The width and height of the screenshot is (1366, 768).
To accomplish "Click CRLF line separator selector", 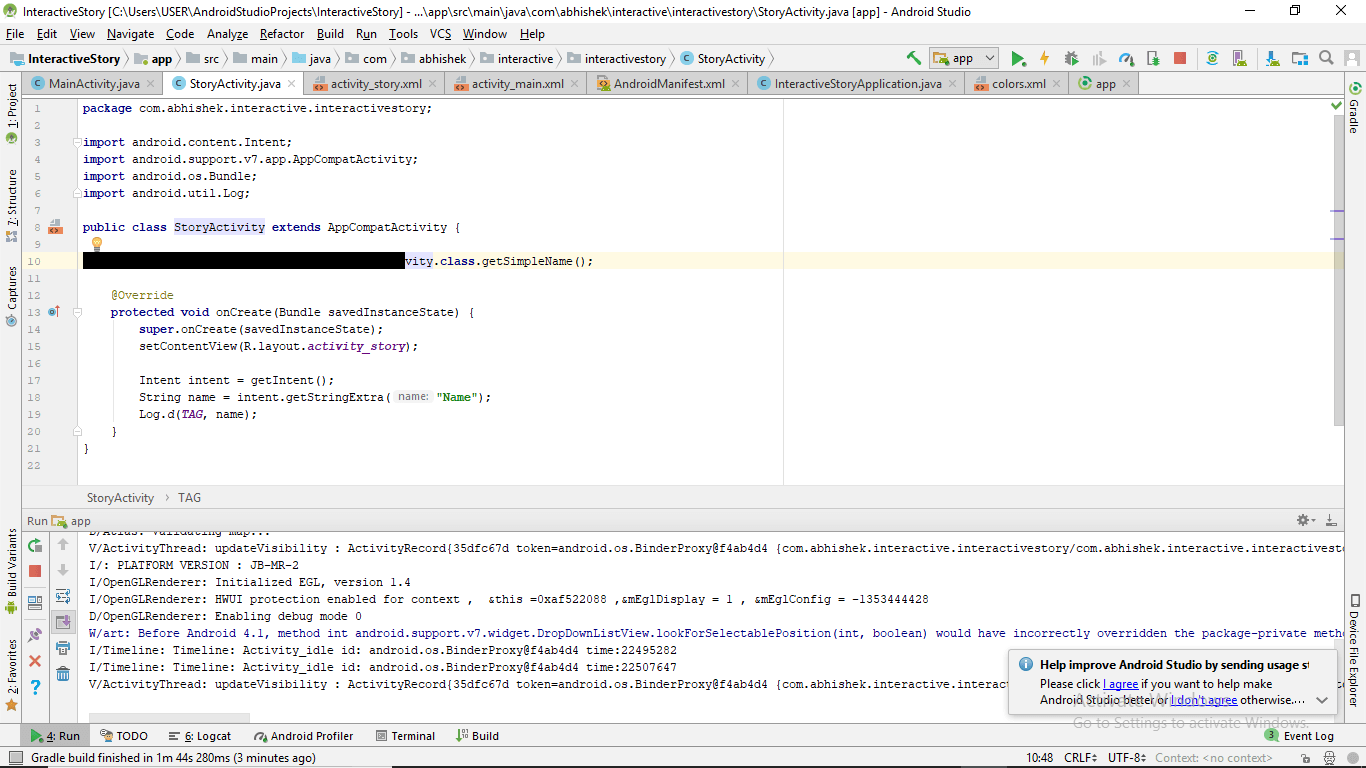I will coord(1081,758).
